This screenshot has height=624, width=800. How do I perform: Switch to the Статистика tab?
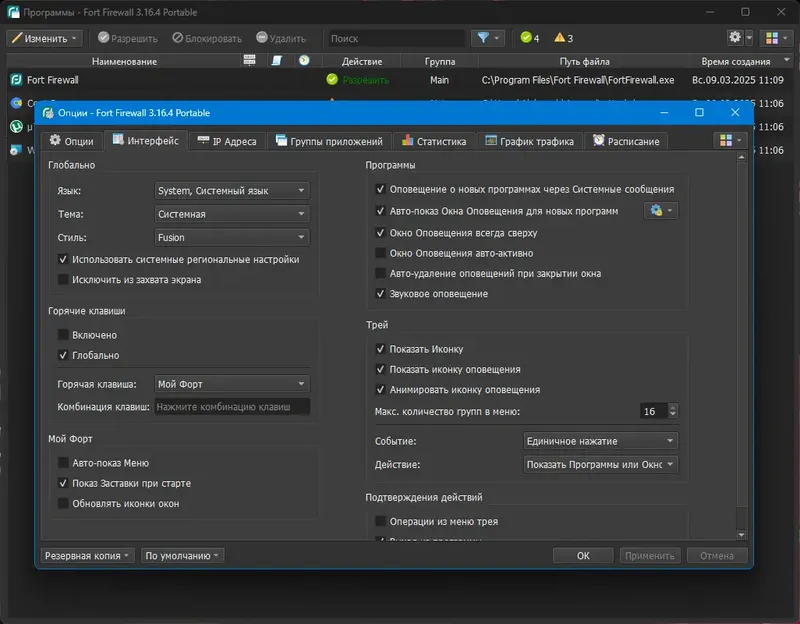point(434,141)
